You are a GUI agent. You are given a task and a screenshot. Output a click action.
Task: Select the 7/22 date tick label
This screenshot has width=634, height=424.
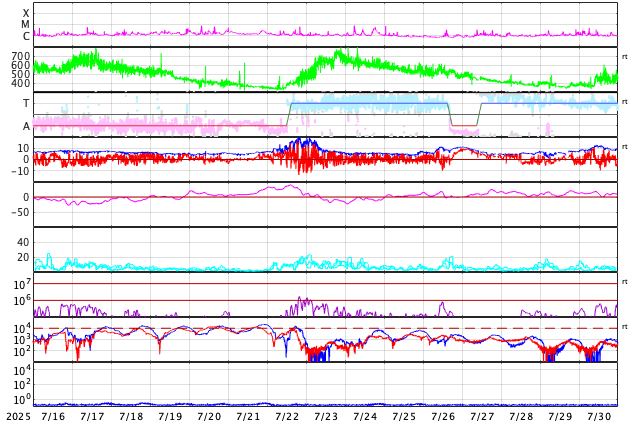tap(287, 416)
